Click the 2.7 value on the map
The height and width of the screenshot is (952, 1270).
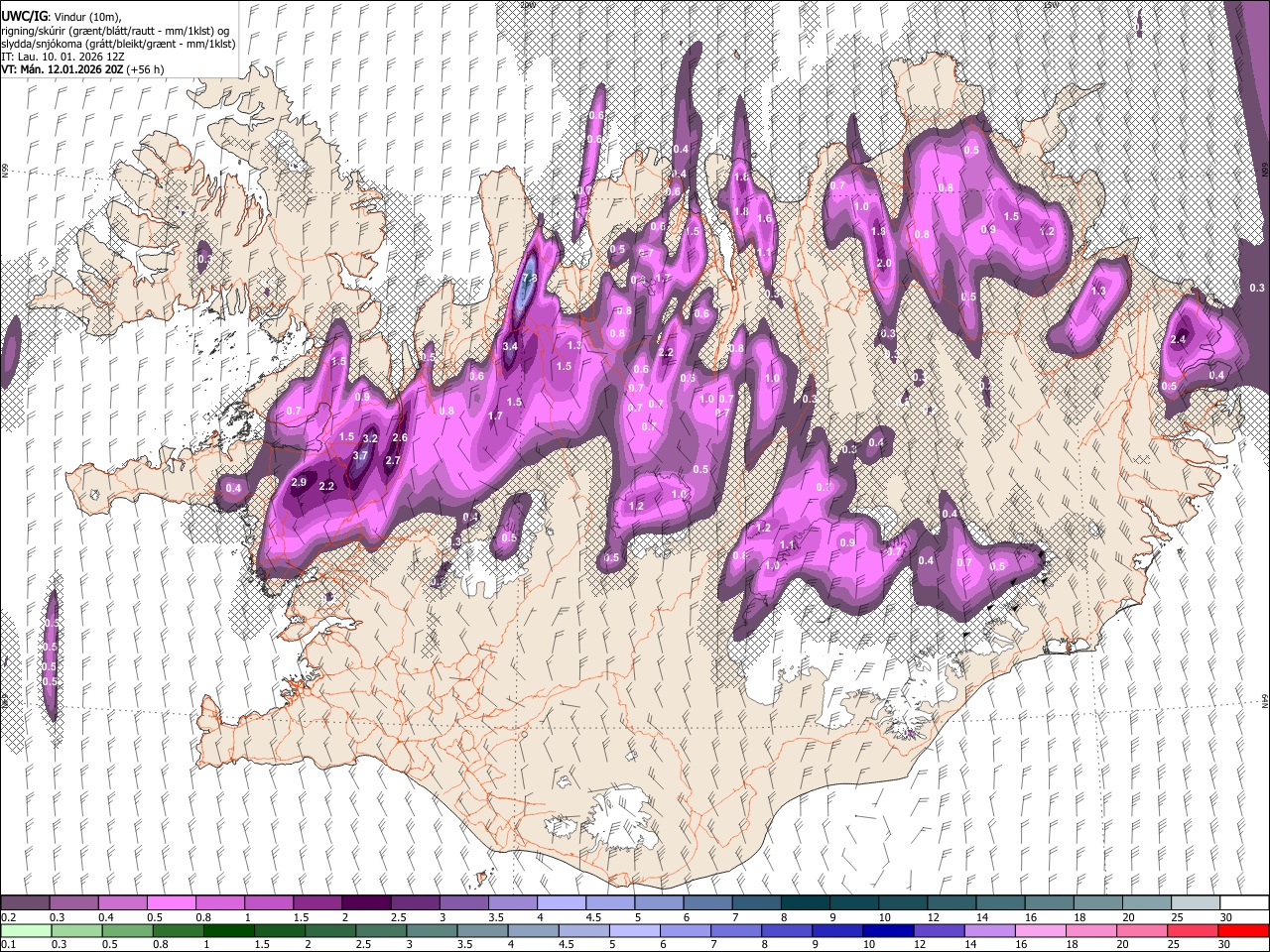coord(392,460)
